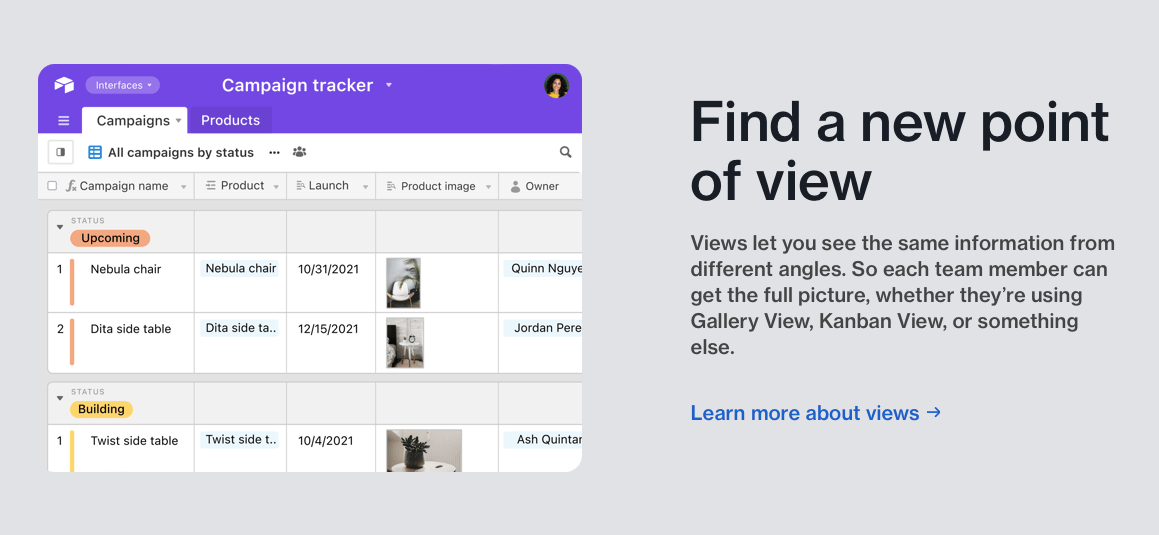Switch to the Campaigns tab

(x=133, y=120)
